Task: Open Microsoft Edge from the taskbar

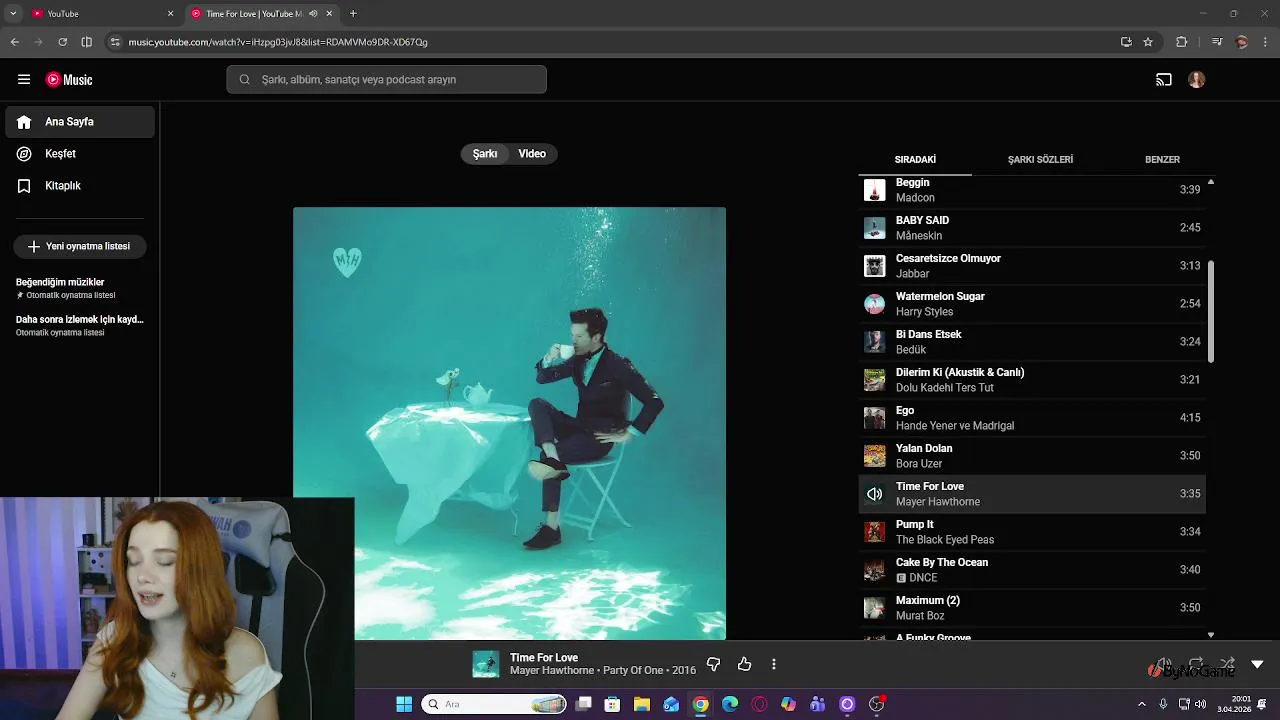Action: pyautogui.click(x=730, y=704)
